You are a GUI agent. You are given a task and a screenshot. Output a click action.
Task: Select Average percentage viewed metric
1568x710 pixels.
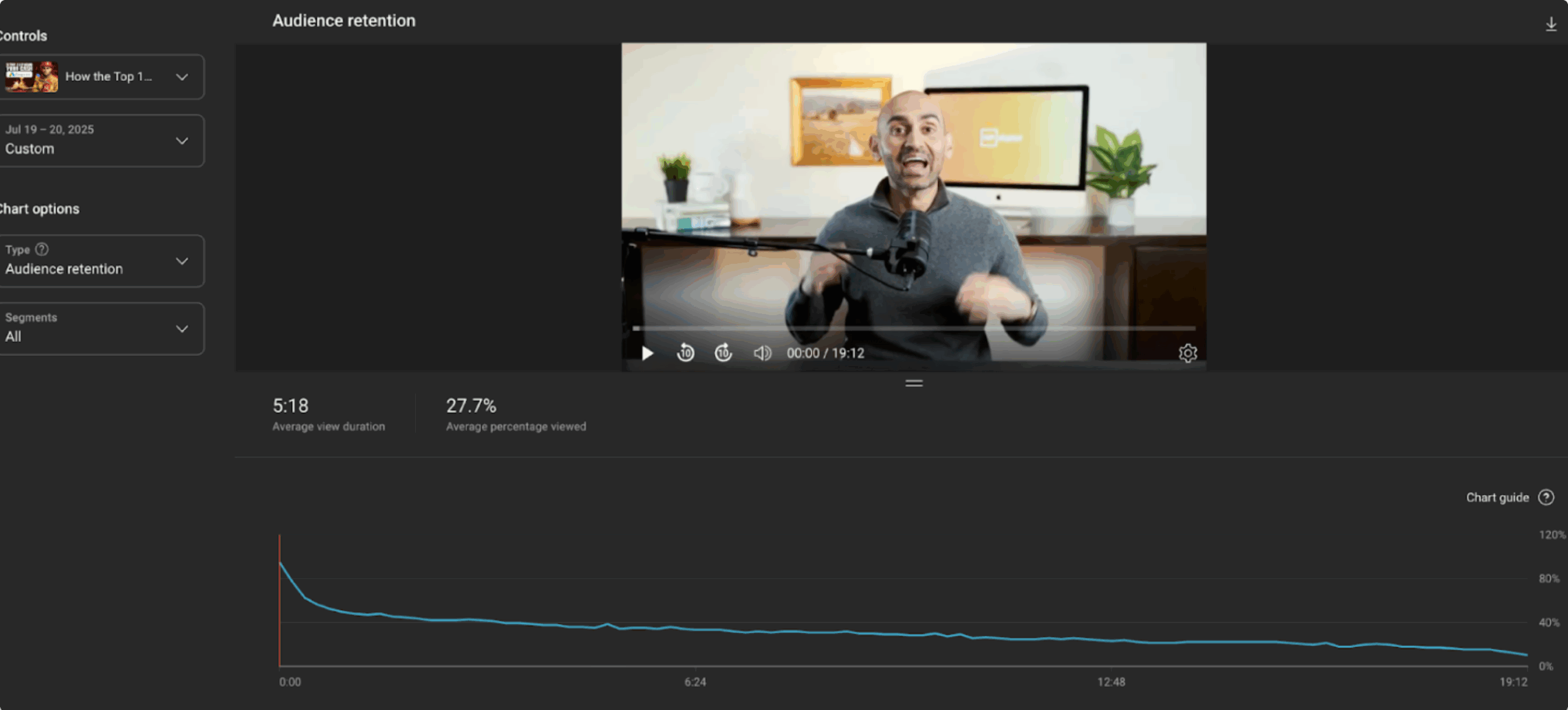tap(515, 414)
